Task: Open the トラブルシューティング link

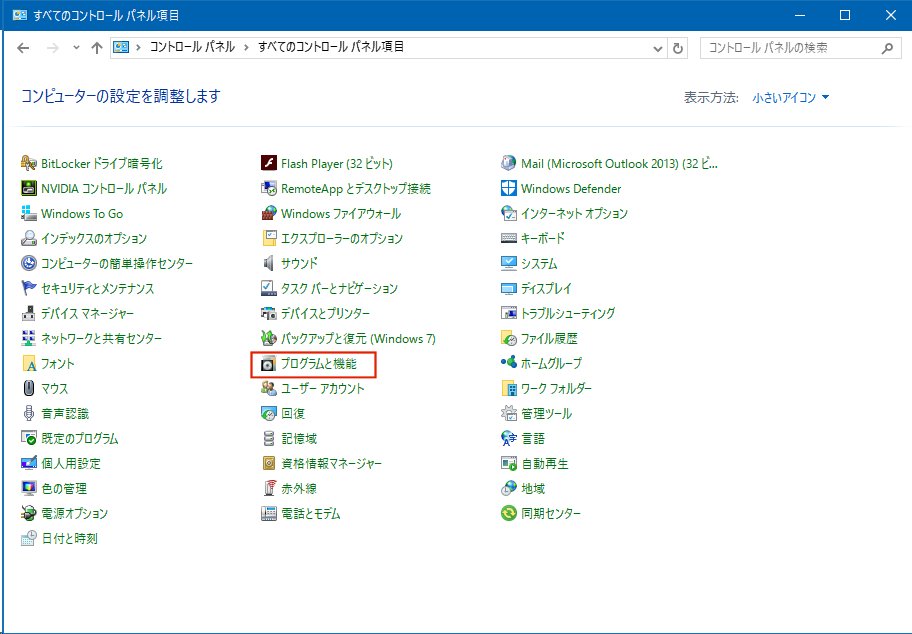Action: pyautogui.click(x=568, y=314)
